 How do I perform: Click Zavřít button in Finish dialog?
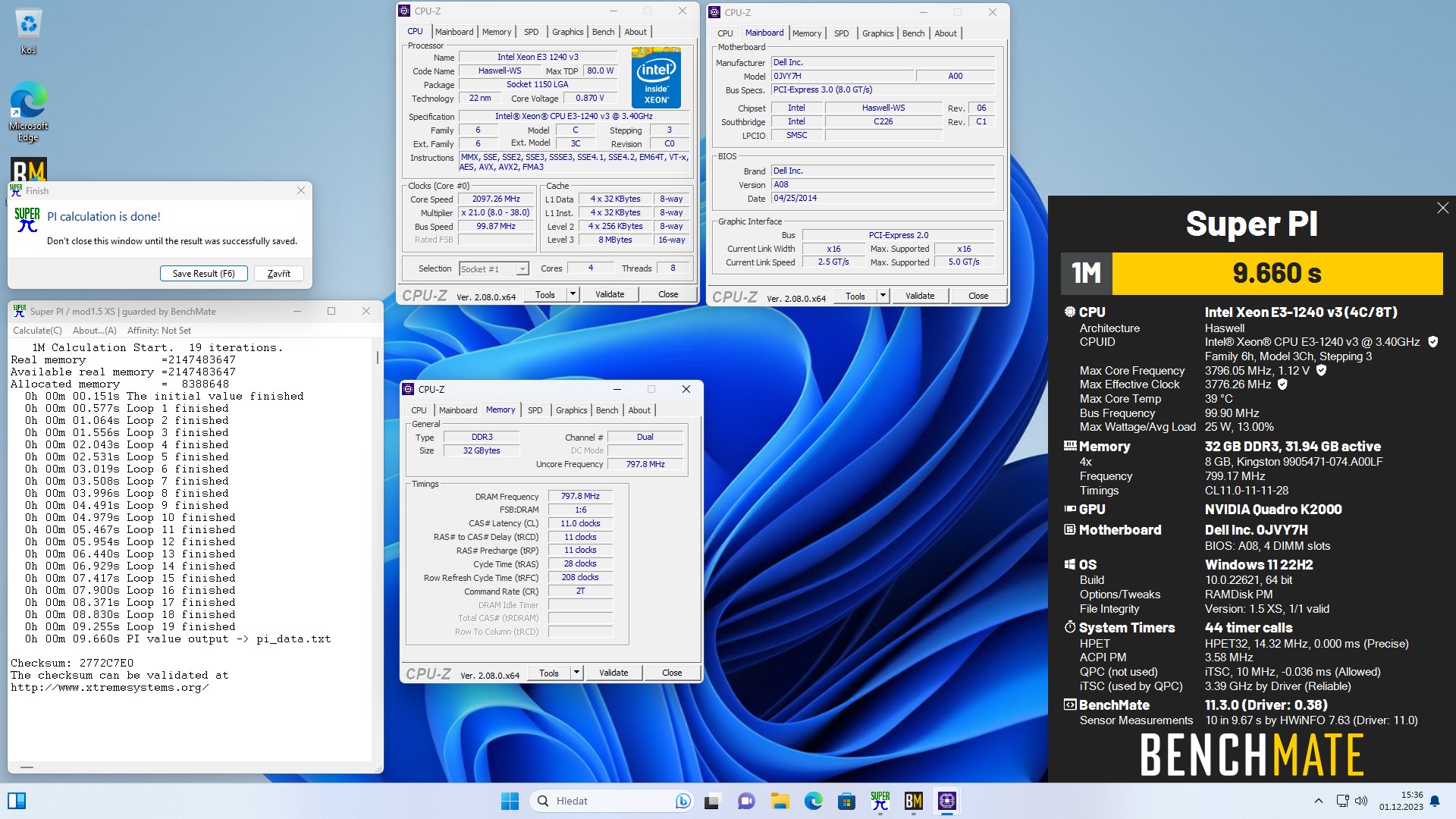pos(278,274)
